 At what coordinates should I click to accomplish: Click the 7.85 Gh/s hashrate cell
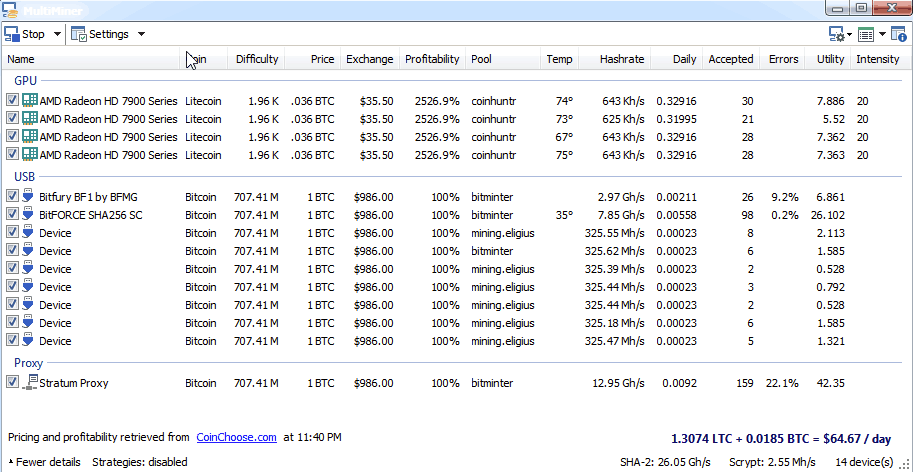click(621, 215)
